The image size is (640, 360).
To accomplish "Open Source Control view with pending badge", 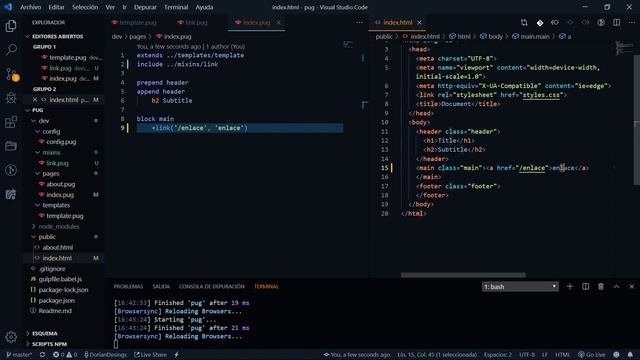I will tap(11, 74).
